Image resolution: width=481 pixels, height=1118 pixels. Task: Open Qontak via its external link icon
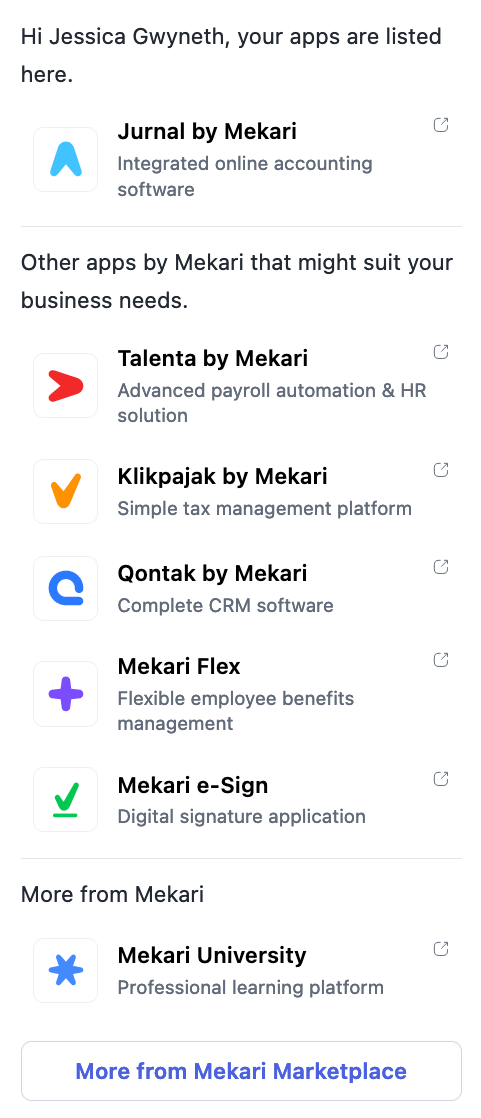(x=441, y=567)
